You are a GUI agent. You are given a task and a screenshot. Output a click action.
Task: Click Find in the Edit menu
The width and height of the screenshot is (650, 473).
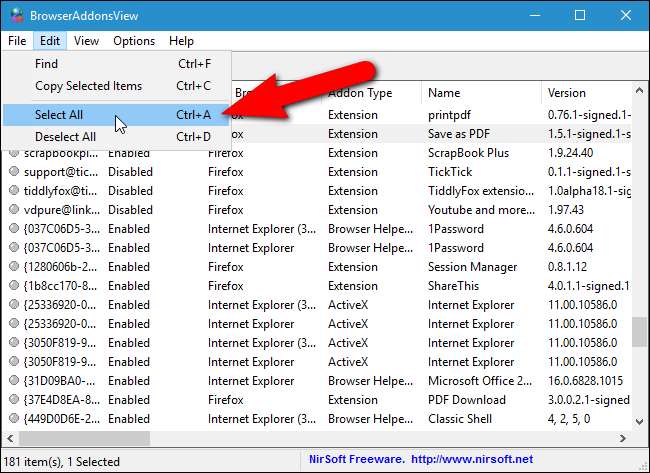(x=46, y=64)
